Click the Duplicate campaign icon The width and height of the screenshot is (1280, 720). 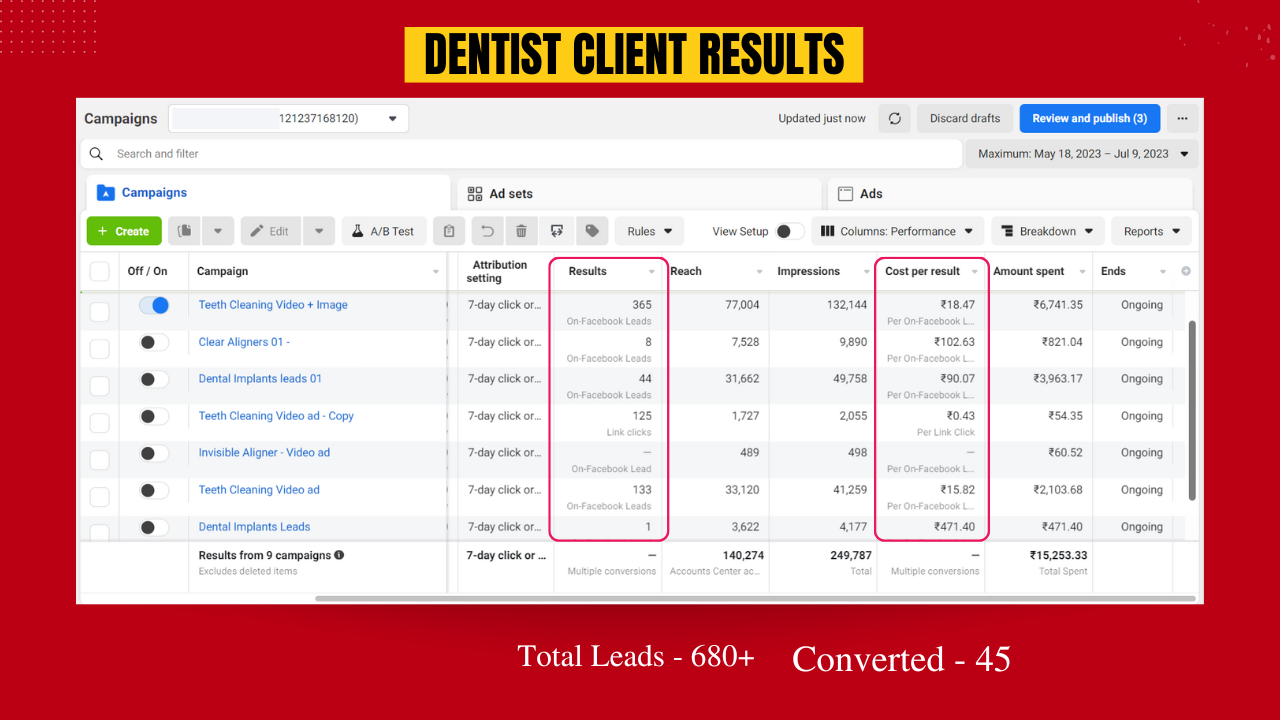(184, 231)
